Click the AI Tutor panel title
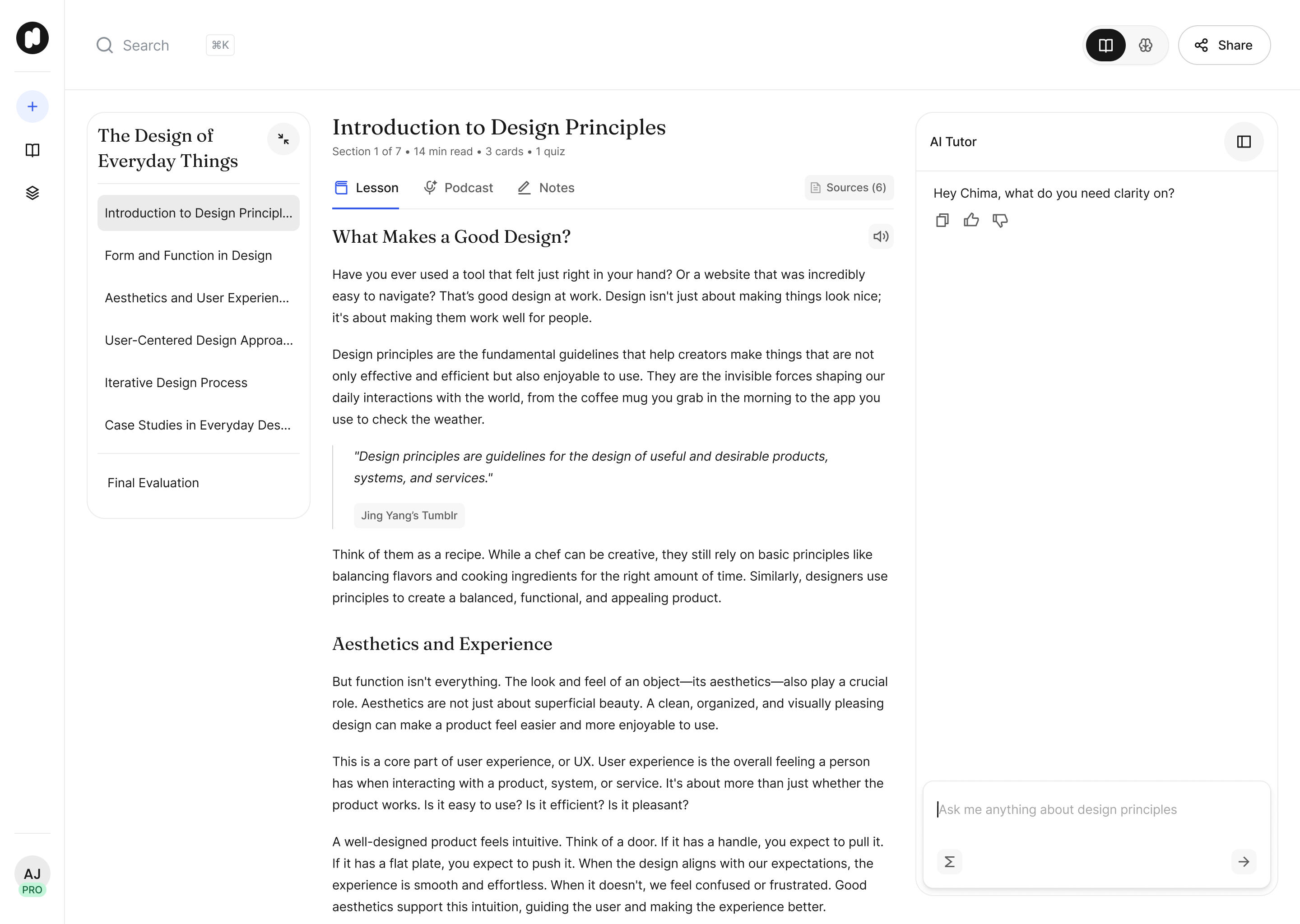This screenshot has width=1300, height=924. click(x=953, y=142)
